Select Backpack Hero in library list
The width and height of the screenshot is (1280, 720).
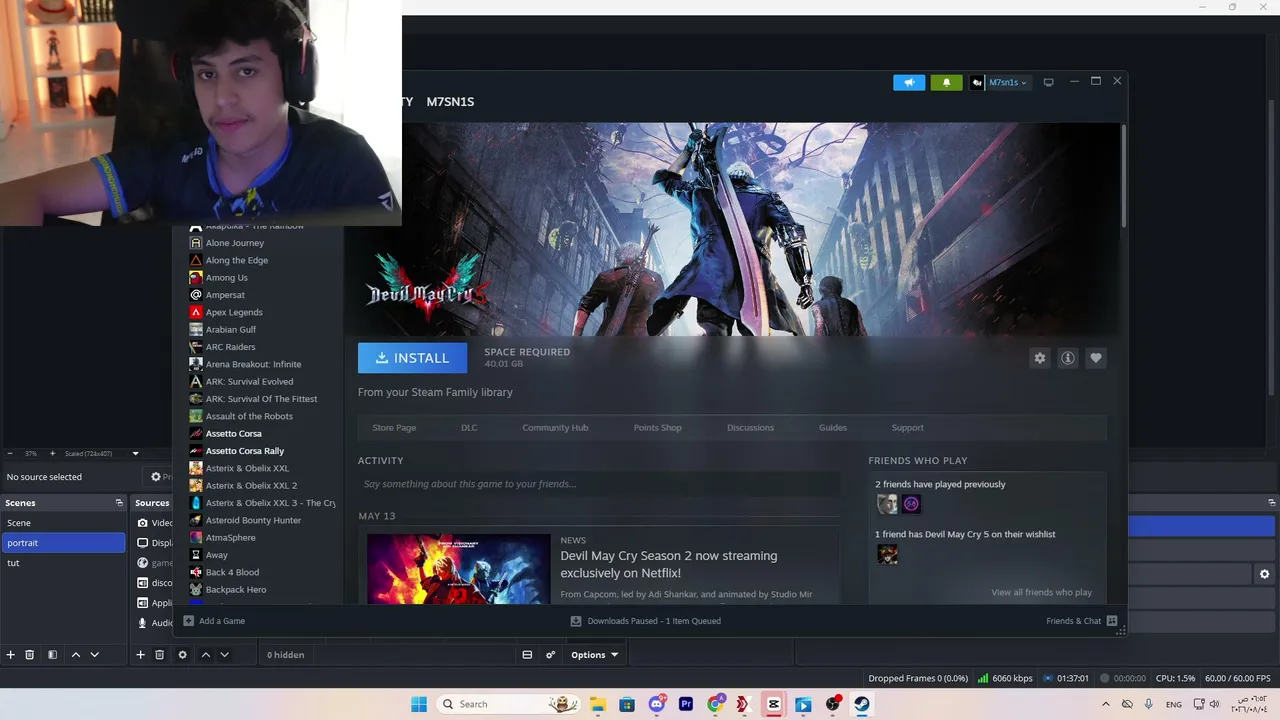tap(236, 590)
